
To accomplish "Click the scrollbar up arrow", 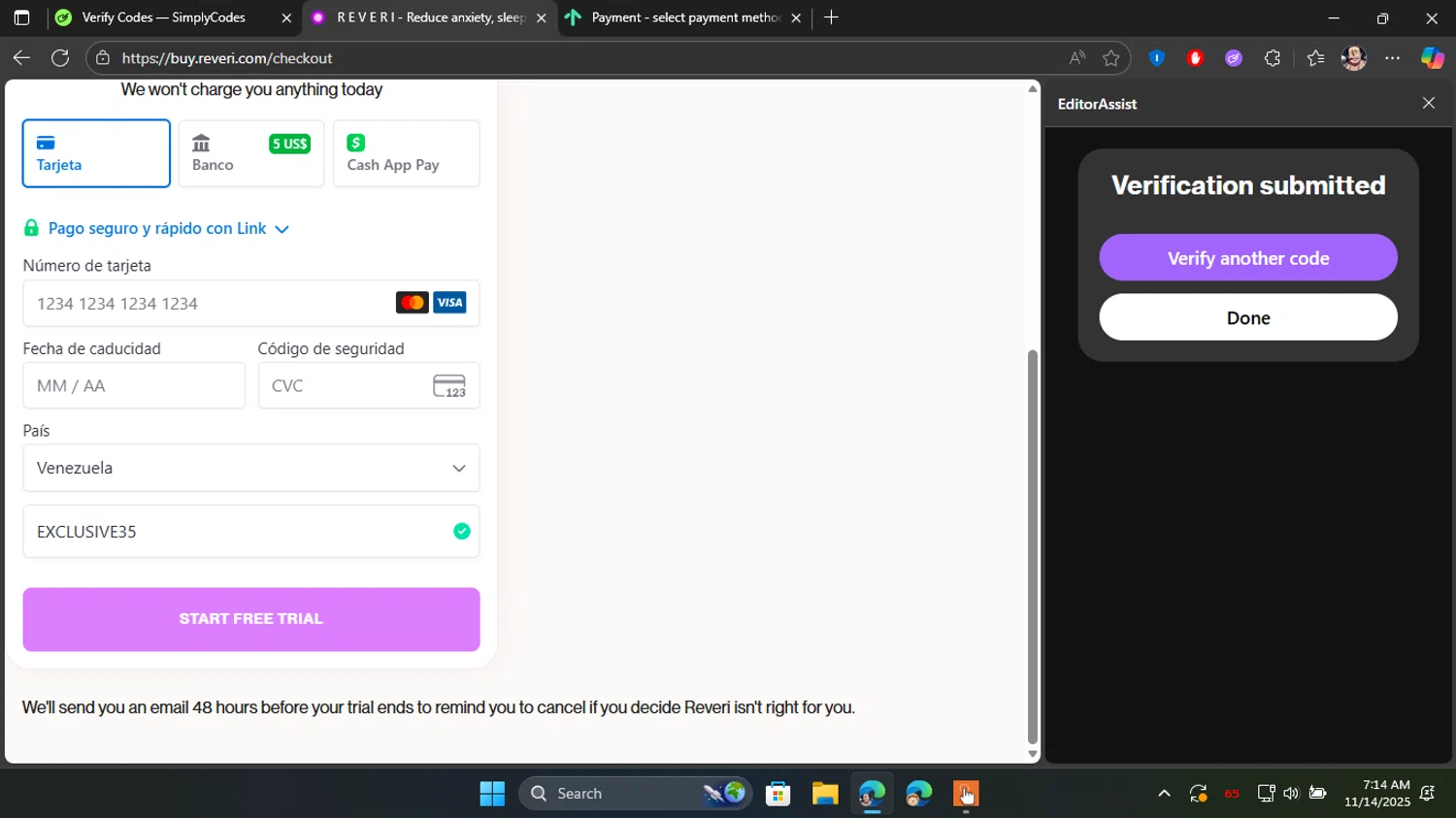I will pos(1033,88).
